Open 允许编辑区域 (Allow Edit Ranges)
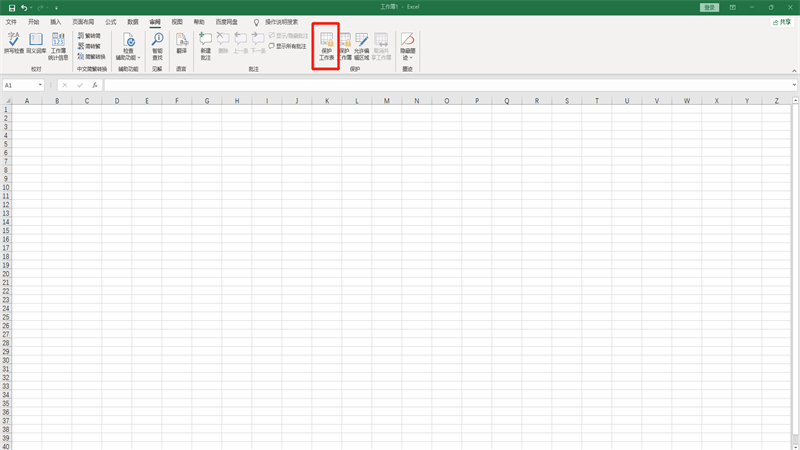Screen dimensions: 800x450 coord(362,46)
